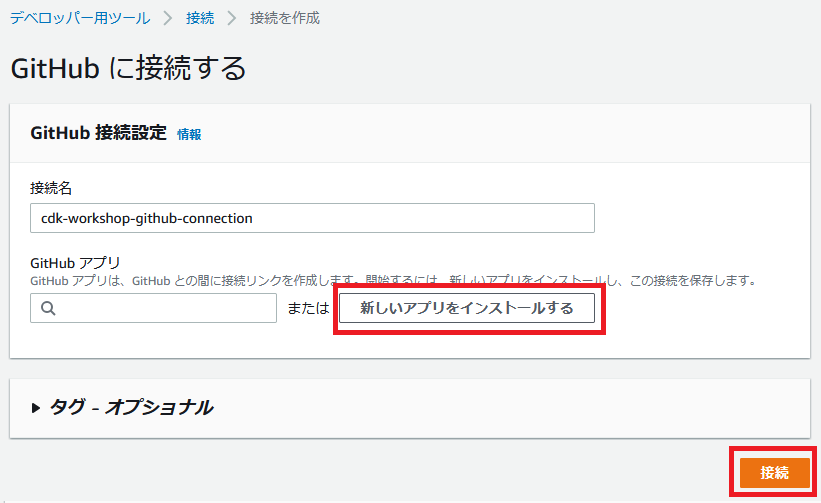Viewport: 821px width, 503px height.
Task: Click the magnifier icon in GitHub アプリ field
Action: [x=48, y=308]
